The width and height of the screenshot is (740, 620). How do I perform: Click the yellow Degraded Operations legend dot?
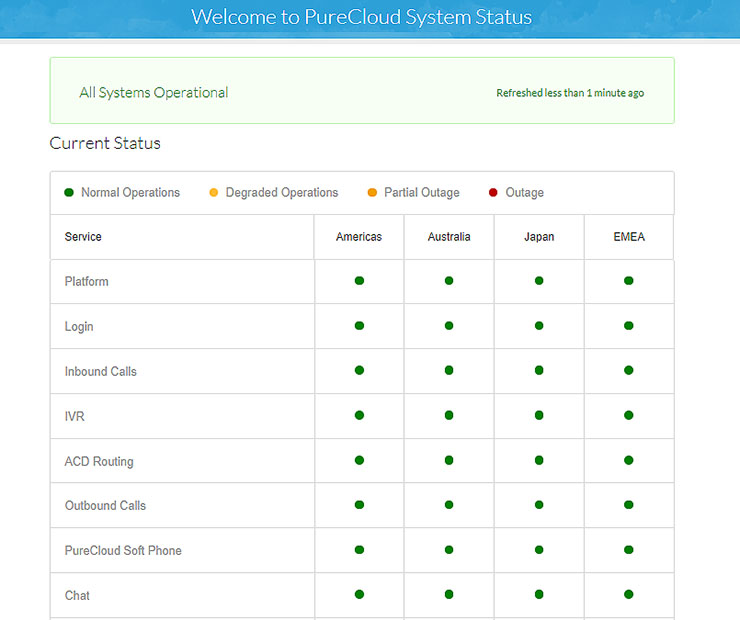pos(213,193)
